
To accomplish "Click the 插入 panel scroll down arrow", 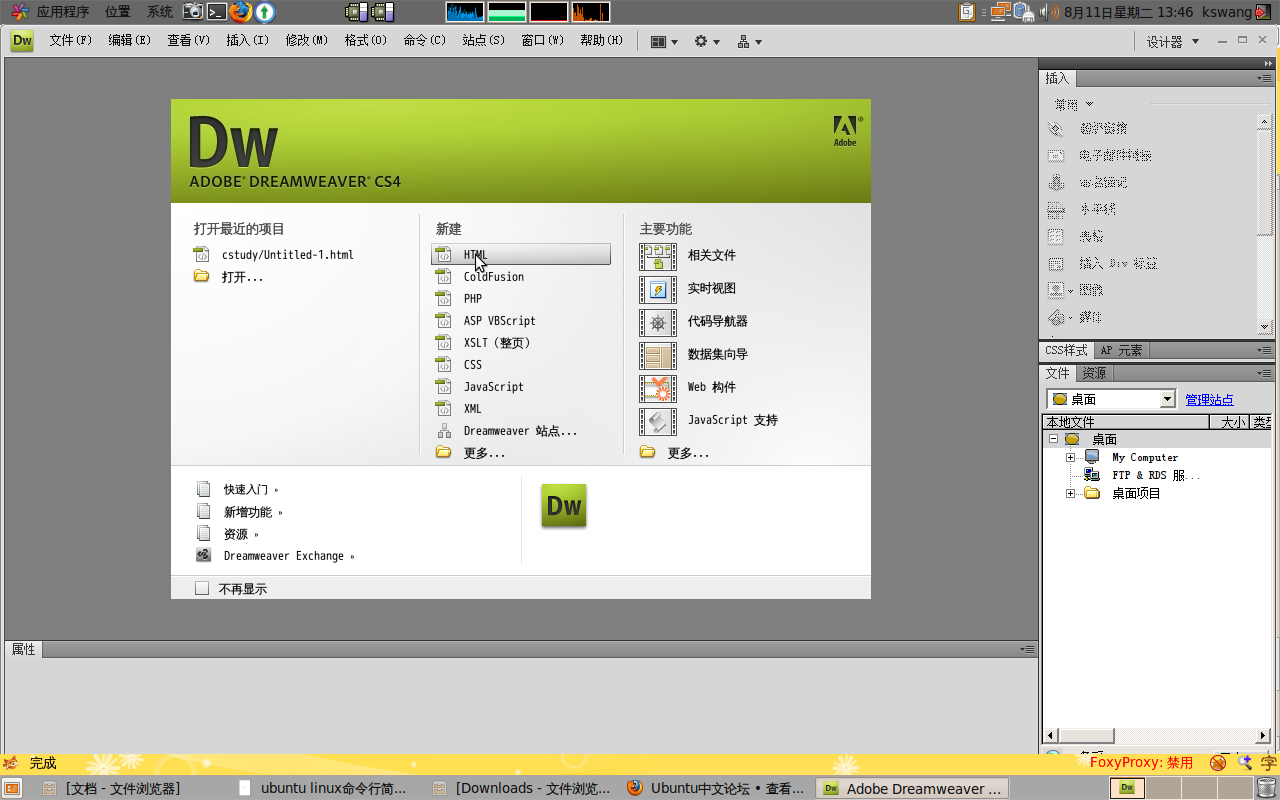I will (1265, 327).
